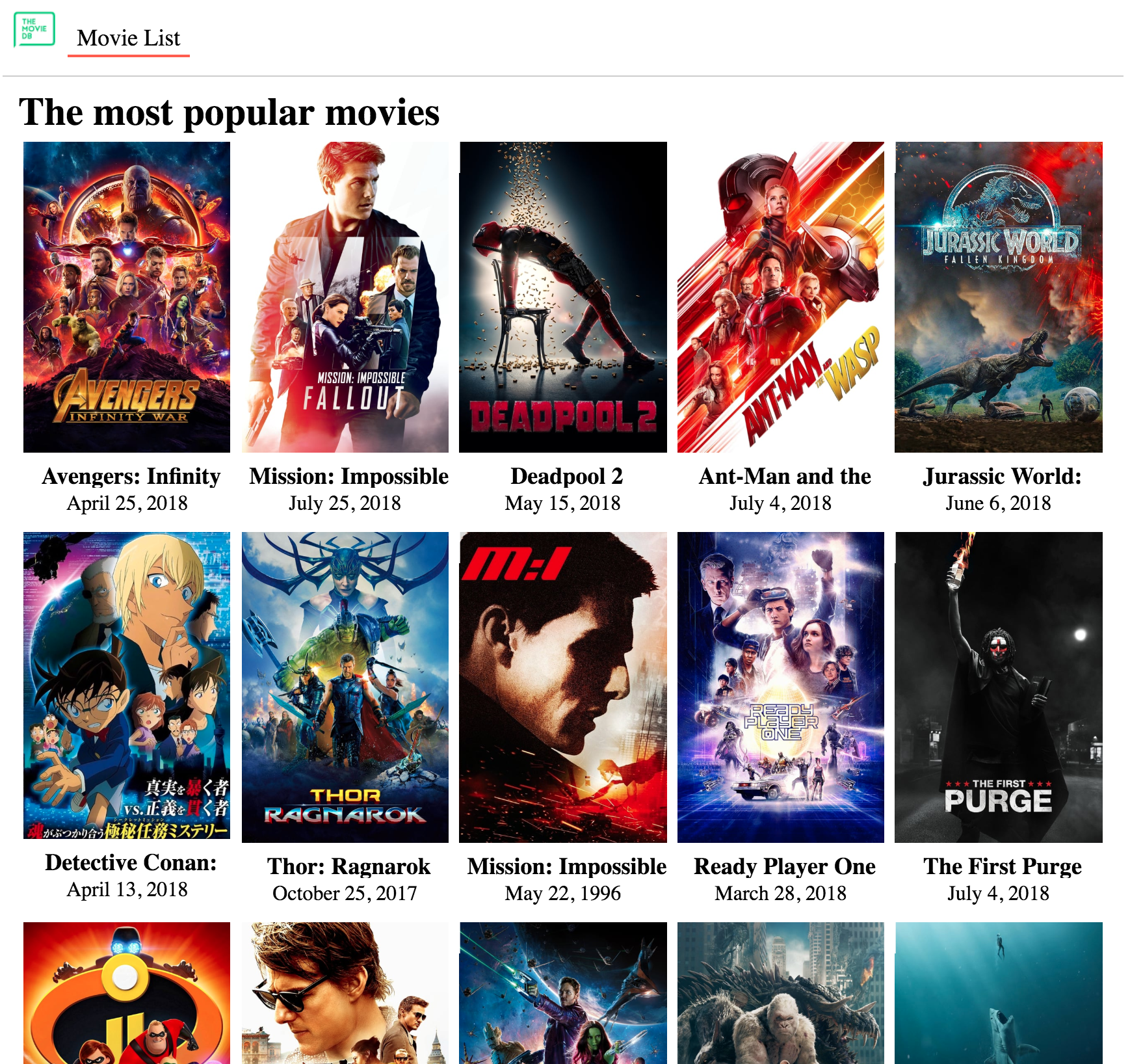The height and width of the screenshot is (1064, 1130).
Task: Open the Movie List tab
Action: tap(129, 38)
